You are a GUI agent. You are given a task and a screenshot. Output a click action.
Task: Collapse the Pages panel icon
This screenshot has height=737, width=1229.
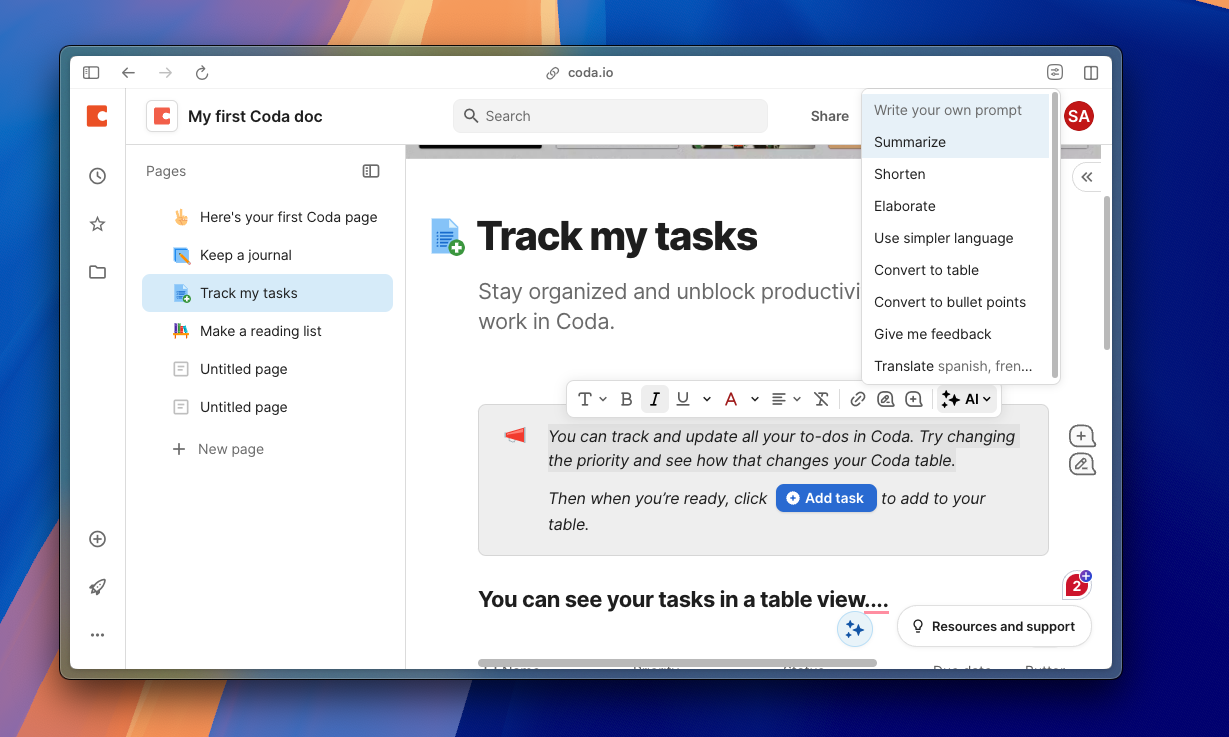371,171
